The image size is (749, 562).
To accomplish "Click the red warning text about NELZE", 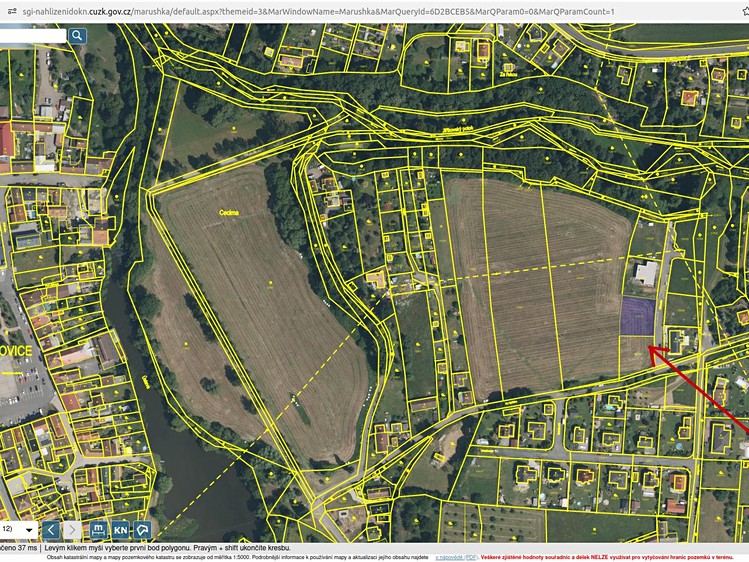I will click(x=607, y=557).
